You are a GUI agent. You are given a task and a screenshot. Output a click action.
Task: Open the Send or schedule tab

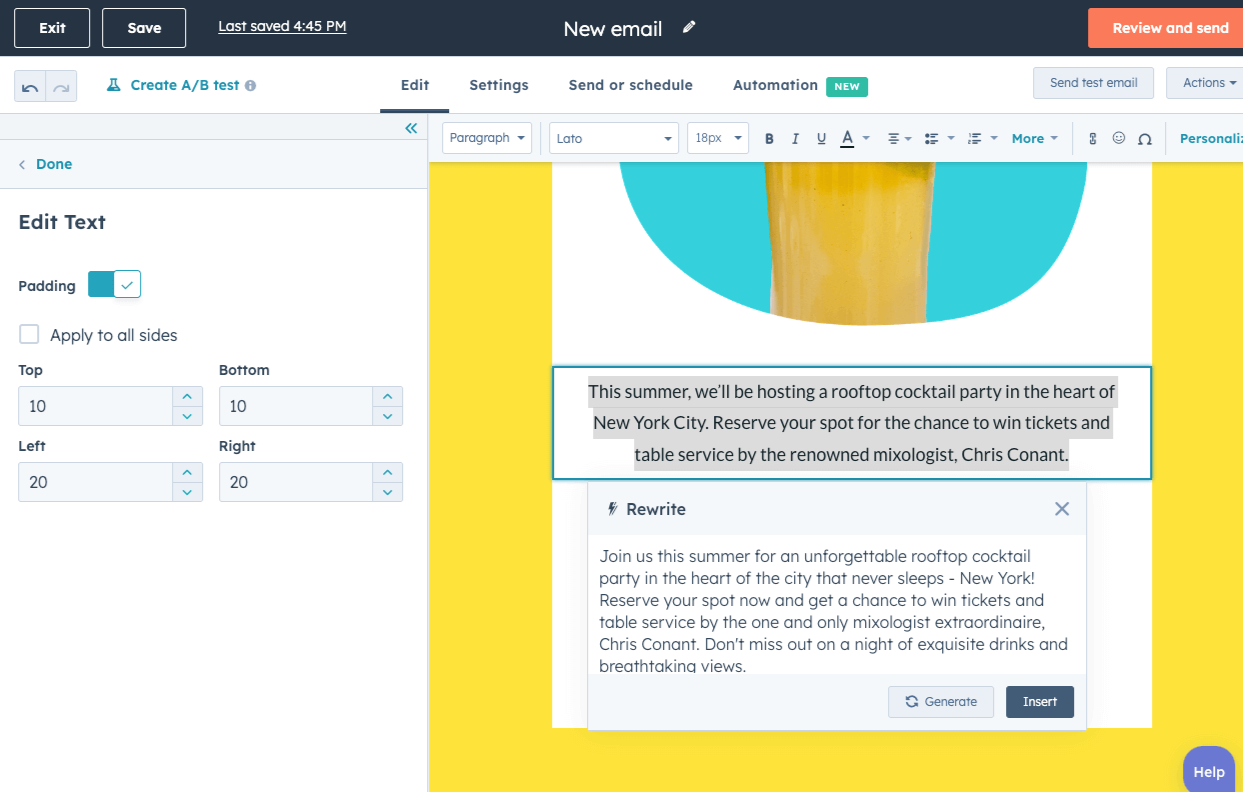[x=630, y=85]
